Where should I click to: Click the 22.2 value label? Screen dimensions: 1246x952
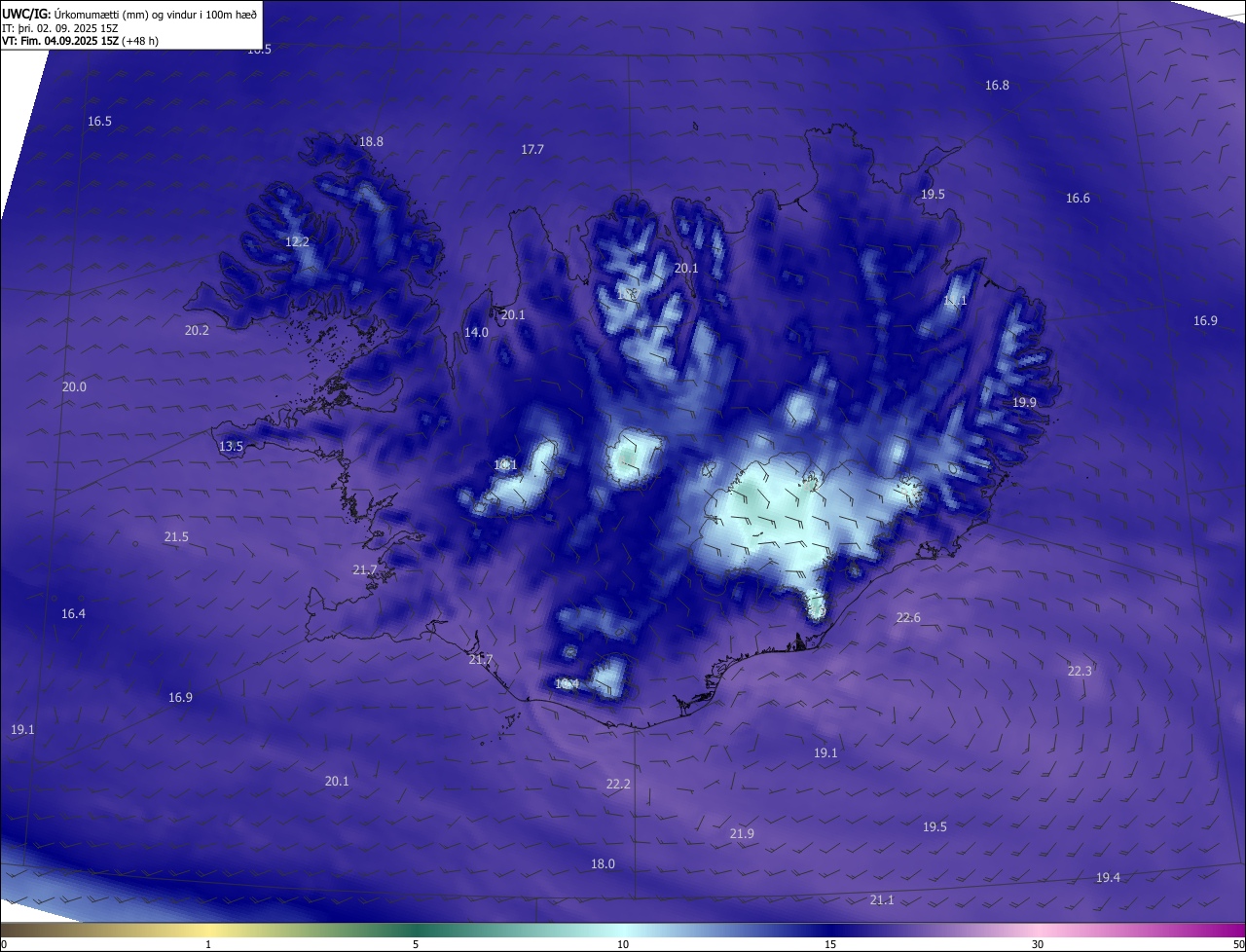pyautogui.click(x=618, y=785)
